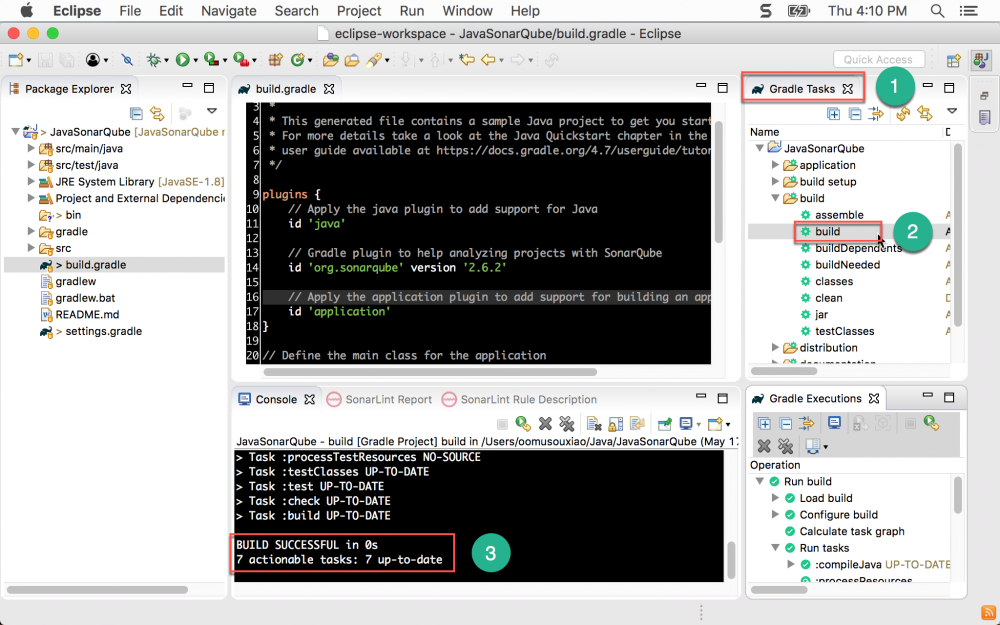Collapse the build task folder
This screenshot has height=625, width=1000.
[776, 198]
